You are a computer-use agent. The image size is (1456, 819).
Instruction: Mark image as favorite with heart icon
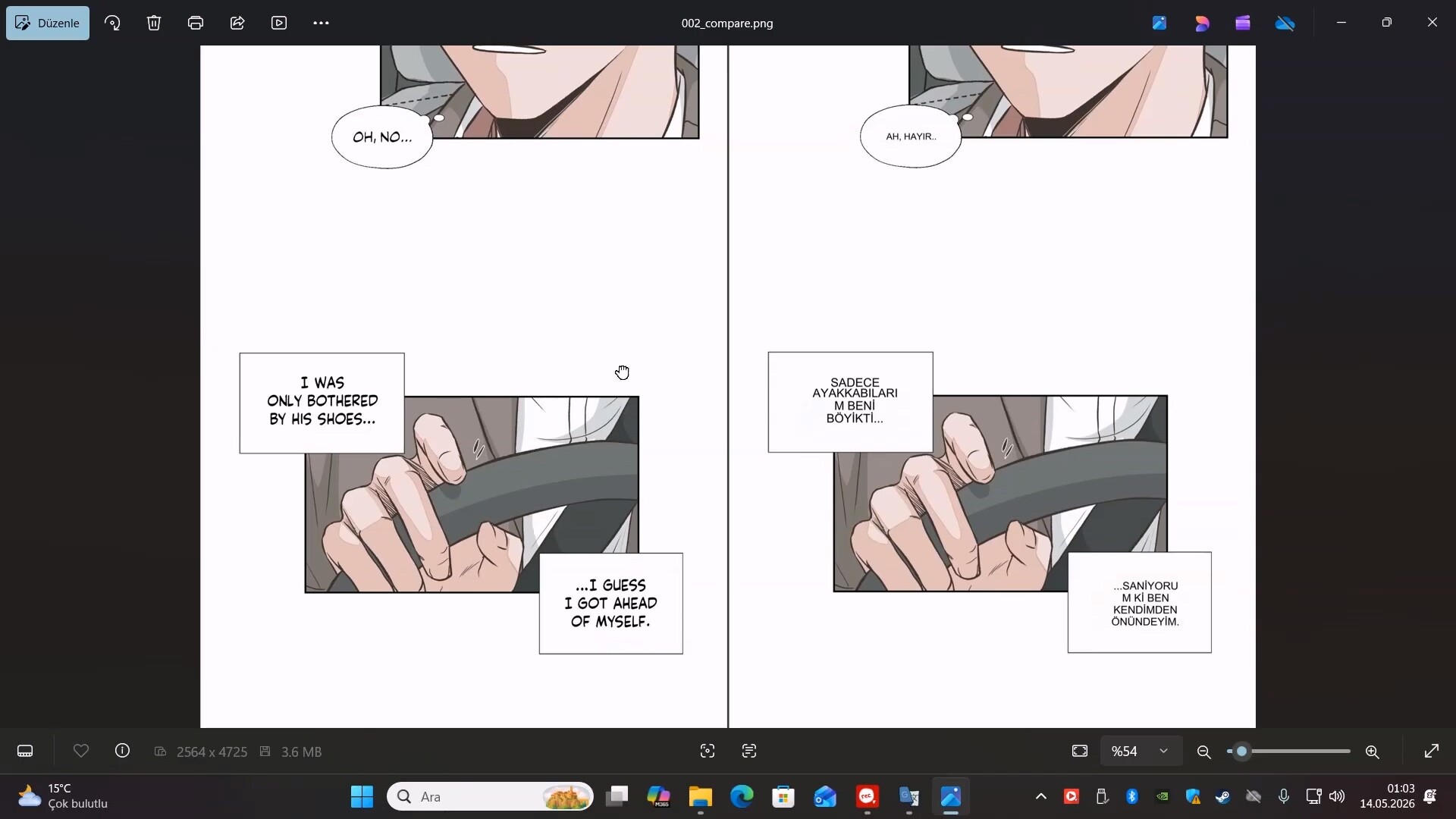pos(81,751)
